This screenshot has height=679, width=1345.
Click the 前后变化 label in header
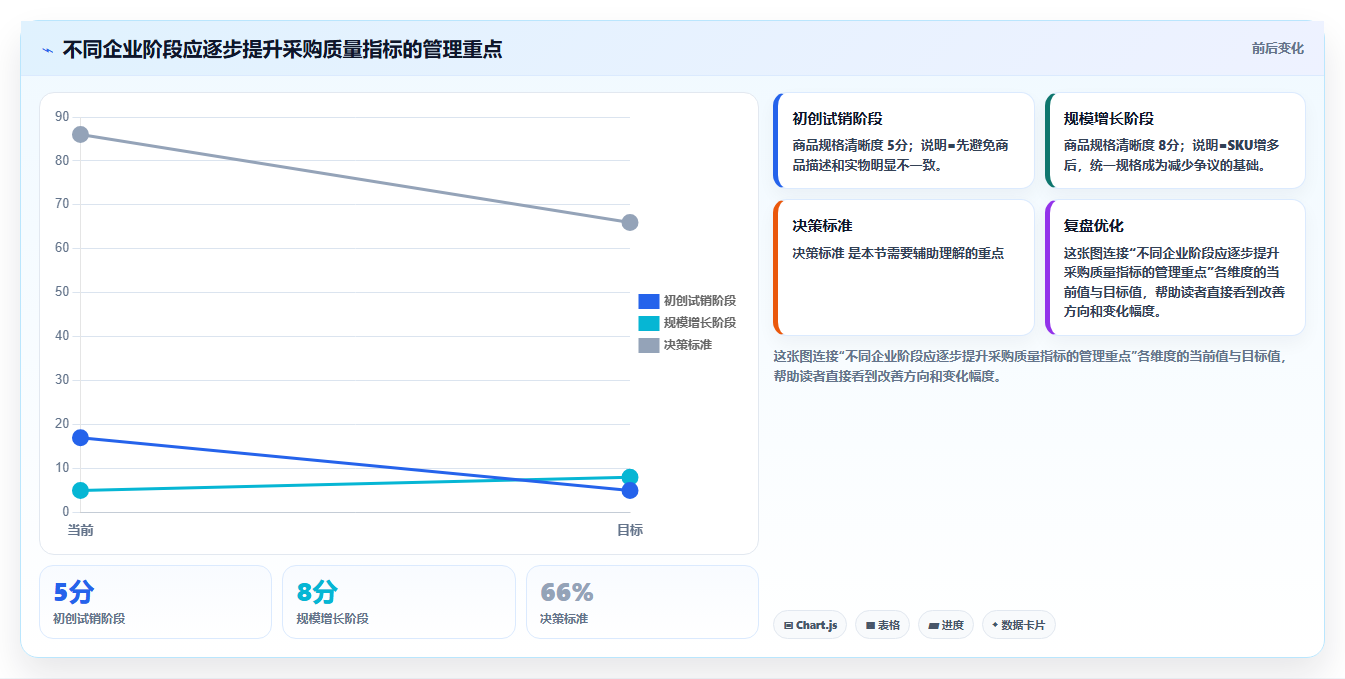[x=1277, y=48]
